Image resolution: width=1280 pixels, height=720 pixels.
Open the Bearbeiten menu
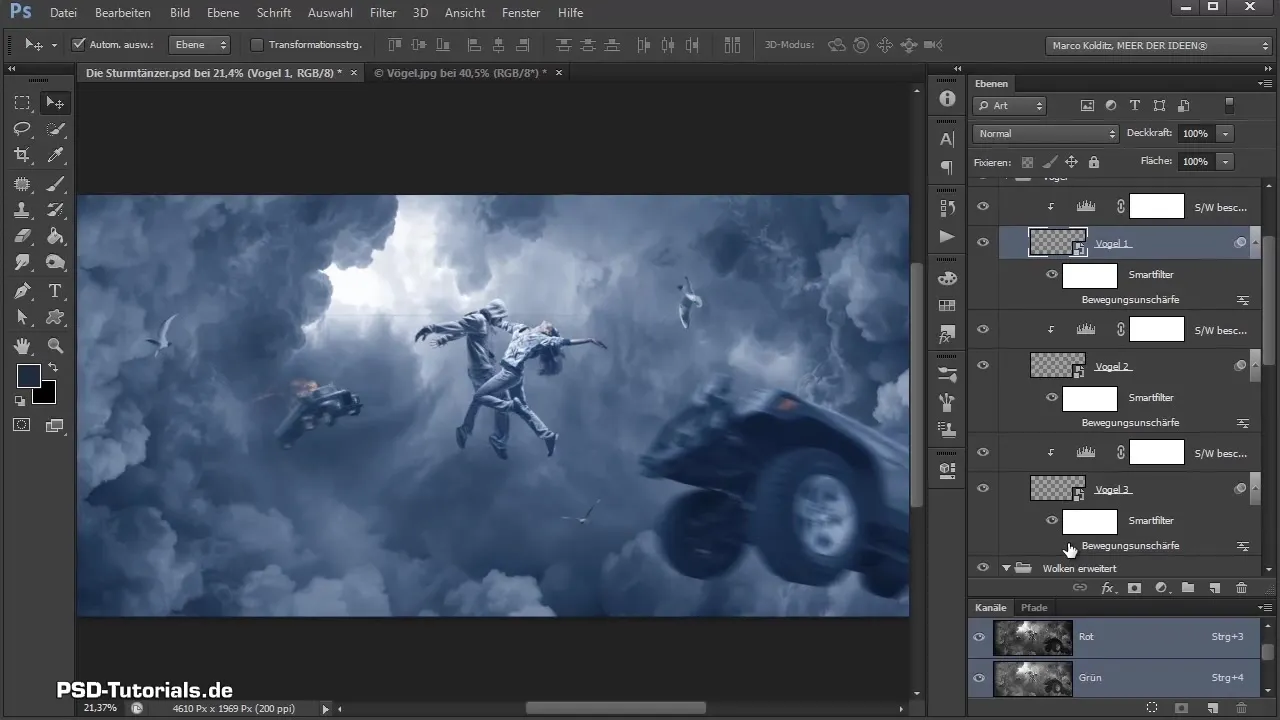[x=122, y=13]
